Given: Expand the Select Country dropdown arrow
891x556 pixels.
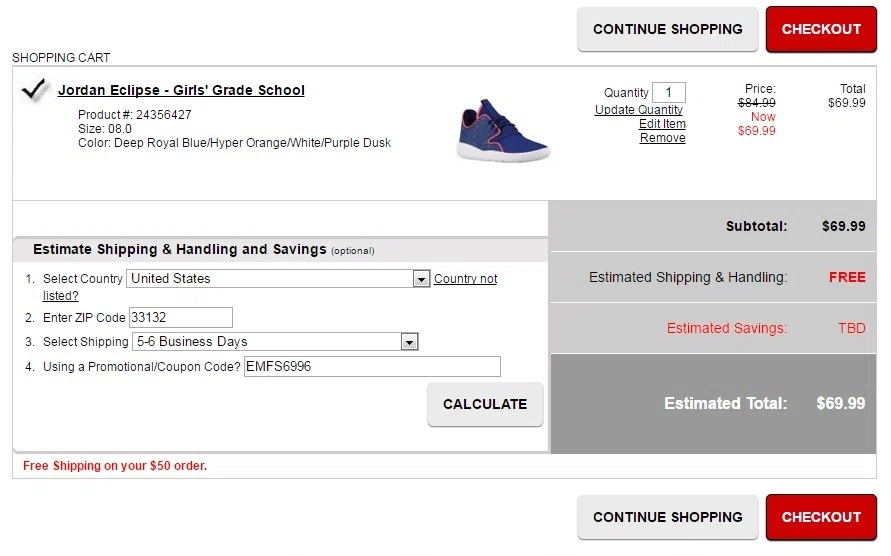Looking at the screenshot, I should click(x=421, y=279).
